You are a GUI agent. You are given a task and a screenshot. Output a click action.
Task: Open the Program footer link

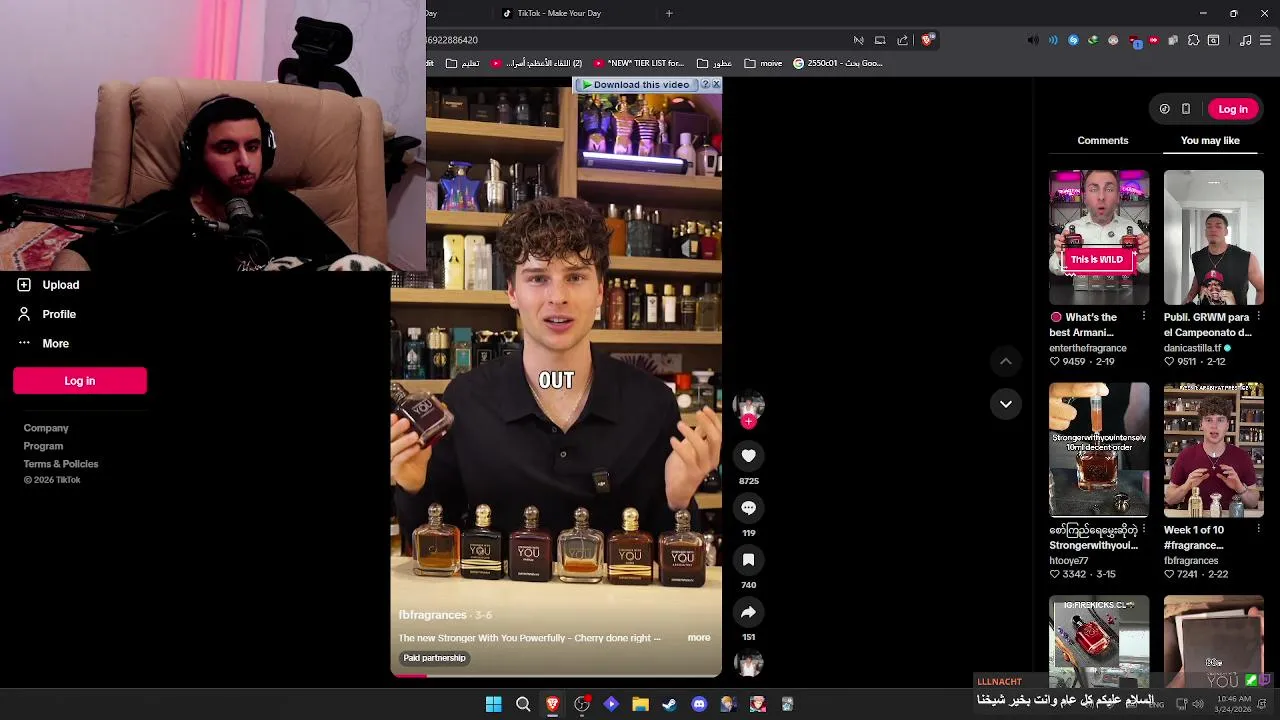[x=43, y=446]
